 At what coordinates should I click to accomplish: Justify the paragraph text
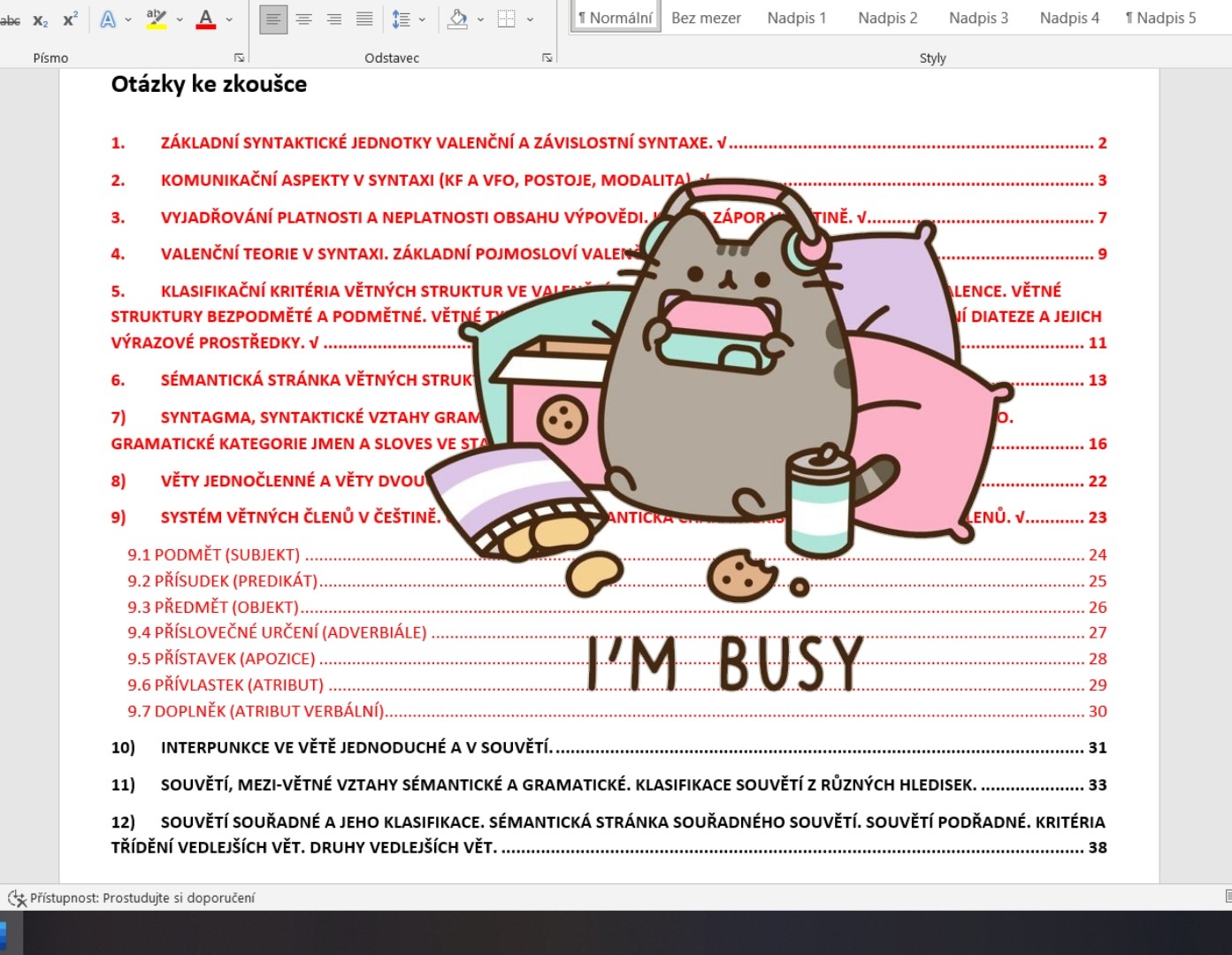(364, 19)
